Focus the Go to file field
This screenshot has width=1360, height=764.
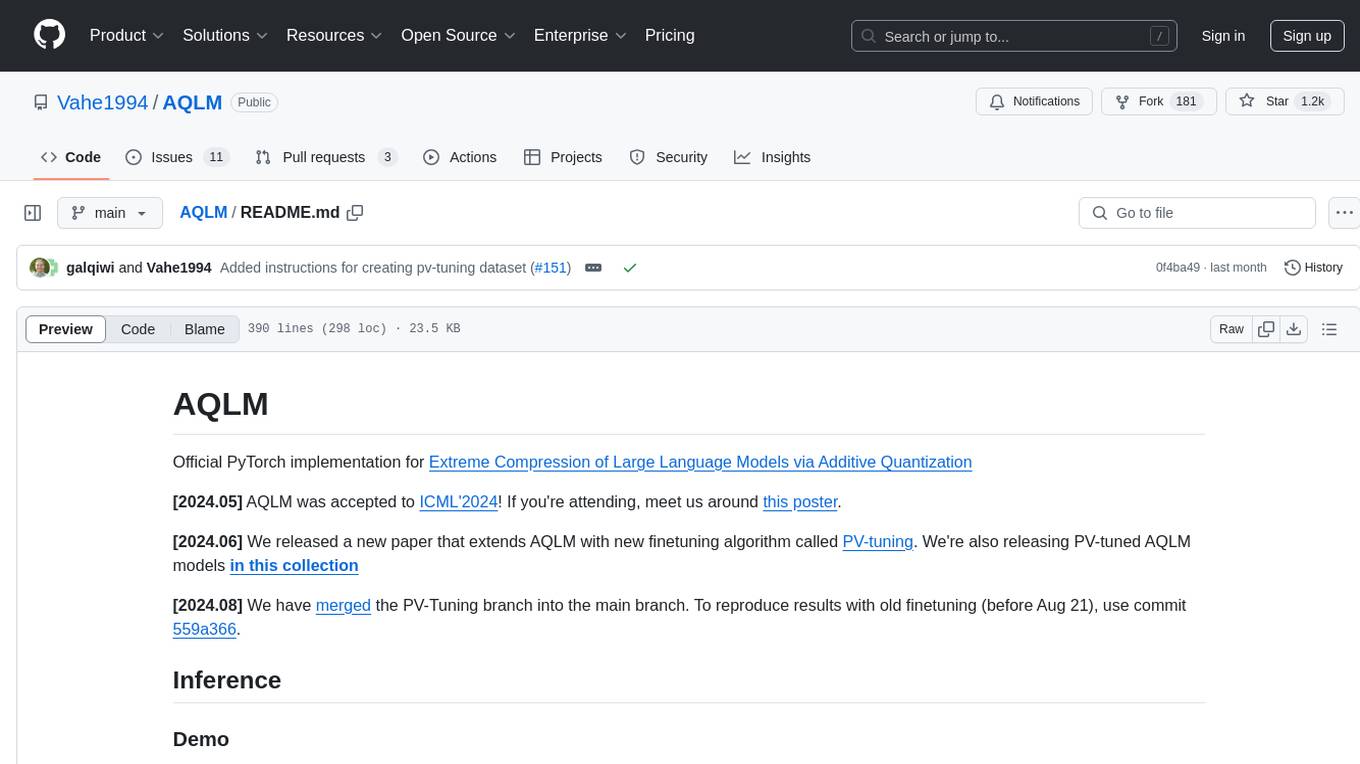[x=1197, y=213]
